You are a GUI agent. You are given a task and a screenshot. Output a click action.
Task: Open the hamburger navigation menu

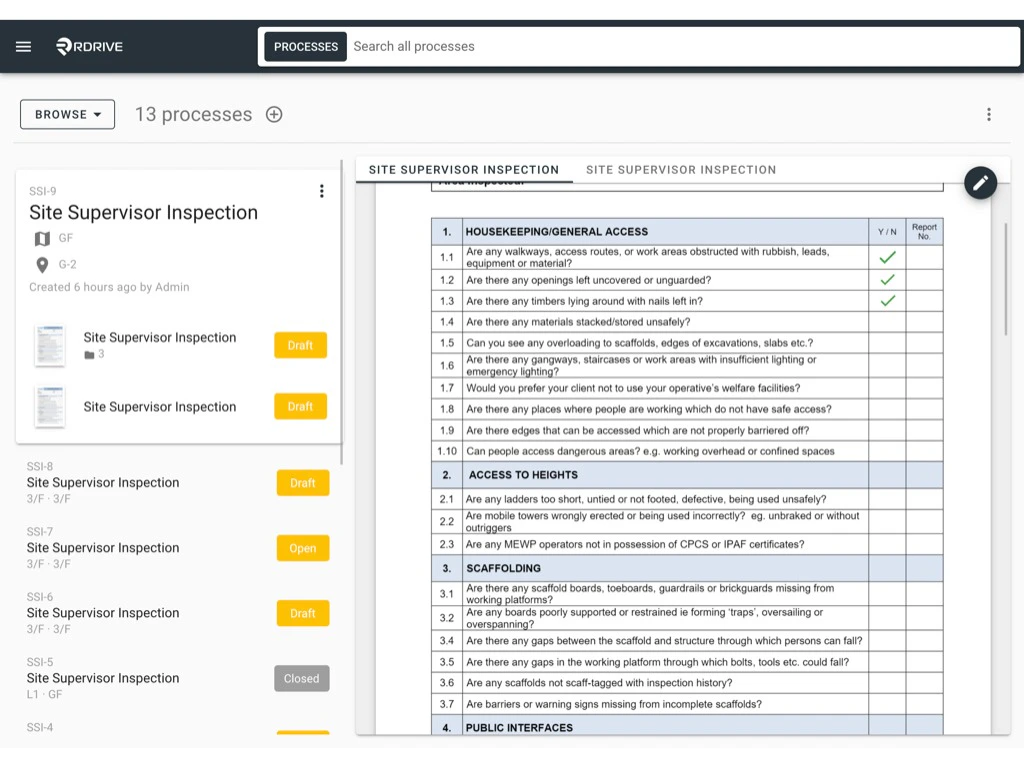[24, 46]
